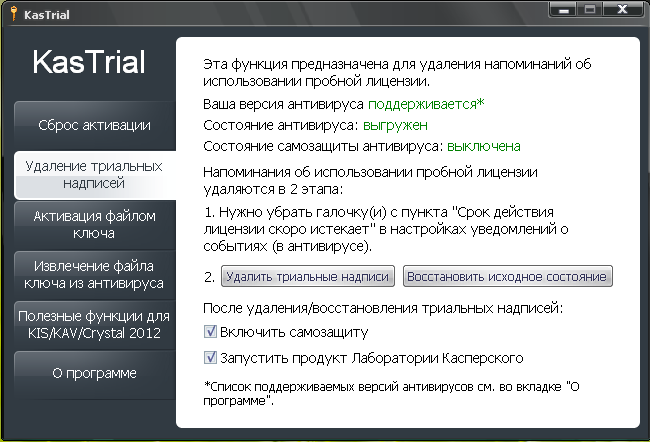Click the KasTrial title bar caption
The height and width of the screenshot is (442, 650).
47,15
